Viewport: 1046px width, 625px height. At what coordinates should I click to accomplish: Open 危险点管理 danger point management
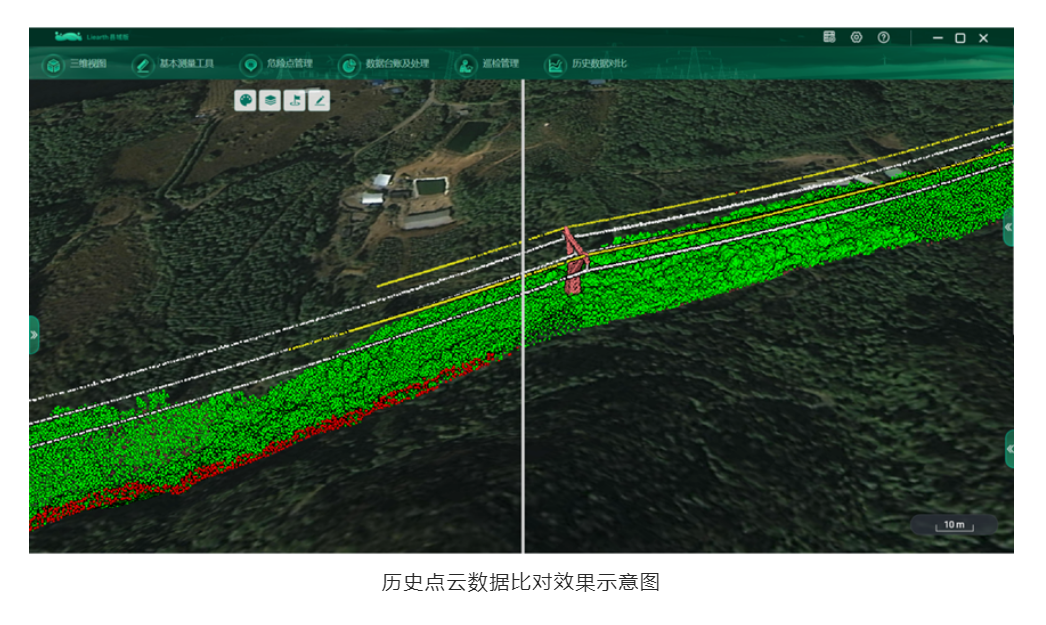277,64
